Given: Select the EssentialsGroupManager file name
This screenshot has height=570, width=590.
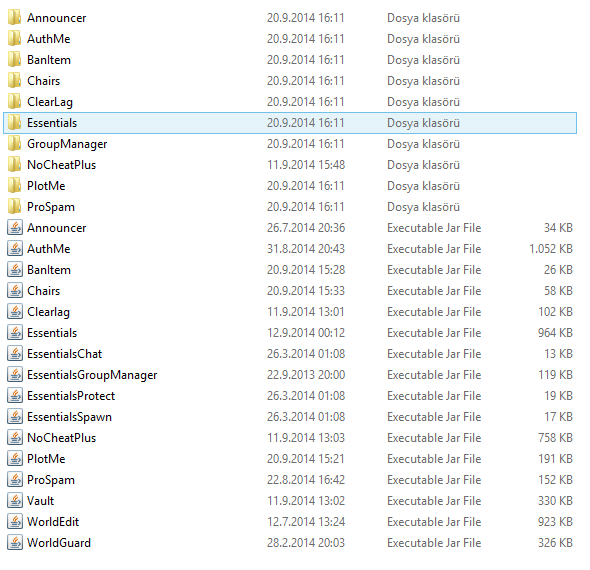Looking at the screenshot, I should (92, 375).
